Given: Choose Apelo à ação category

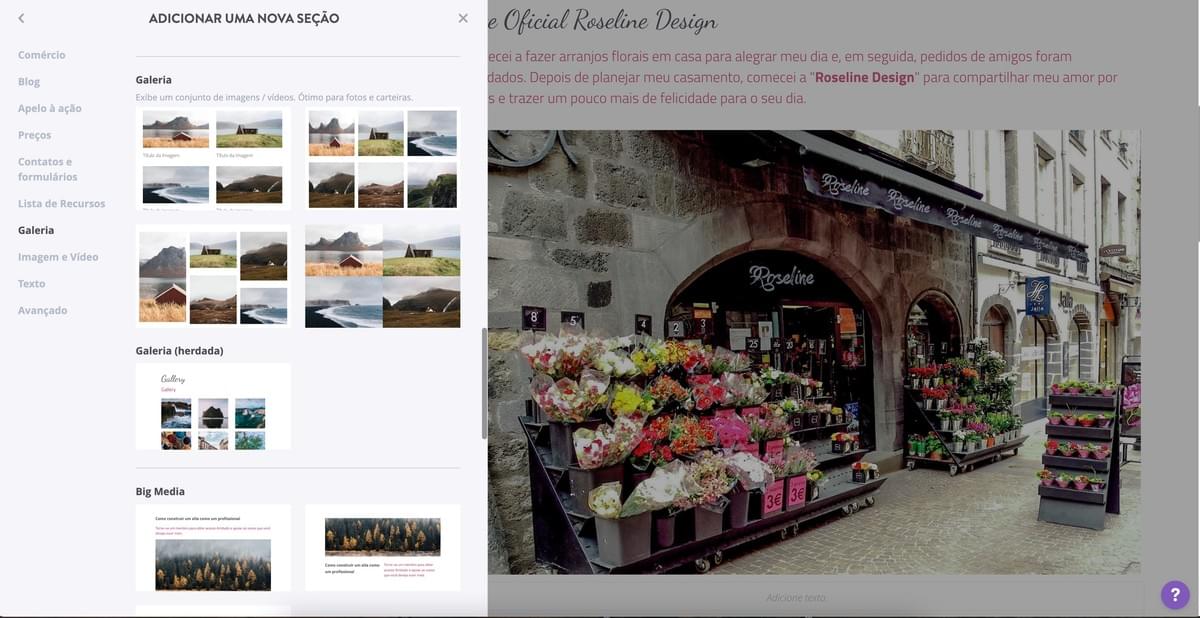Looking at the screenshot, I should tap(50, 108).
